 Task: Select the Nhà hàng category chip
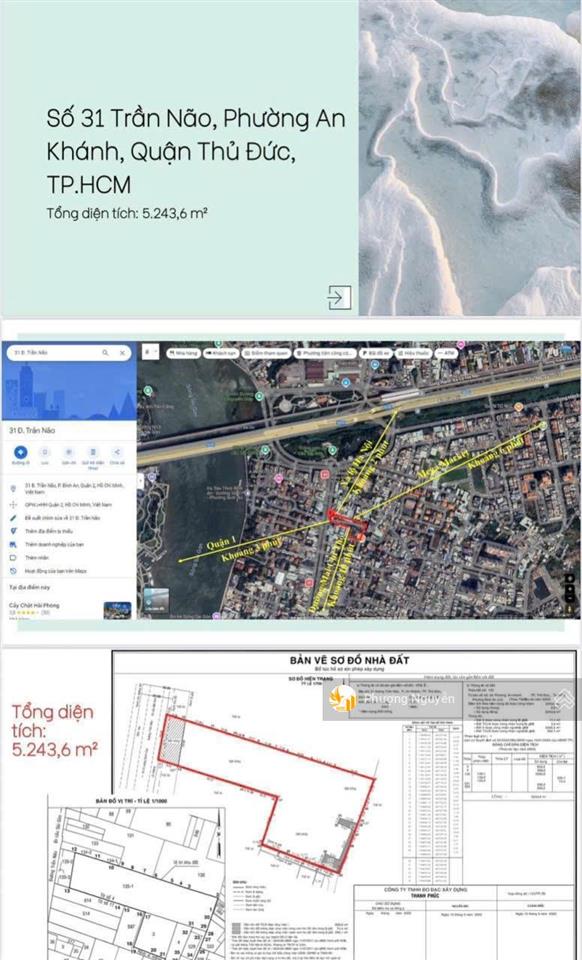click(x=183, y=353)
